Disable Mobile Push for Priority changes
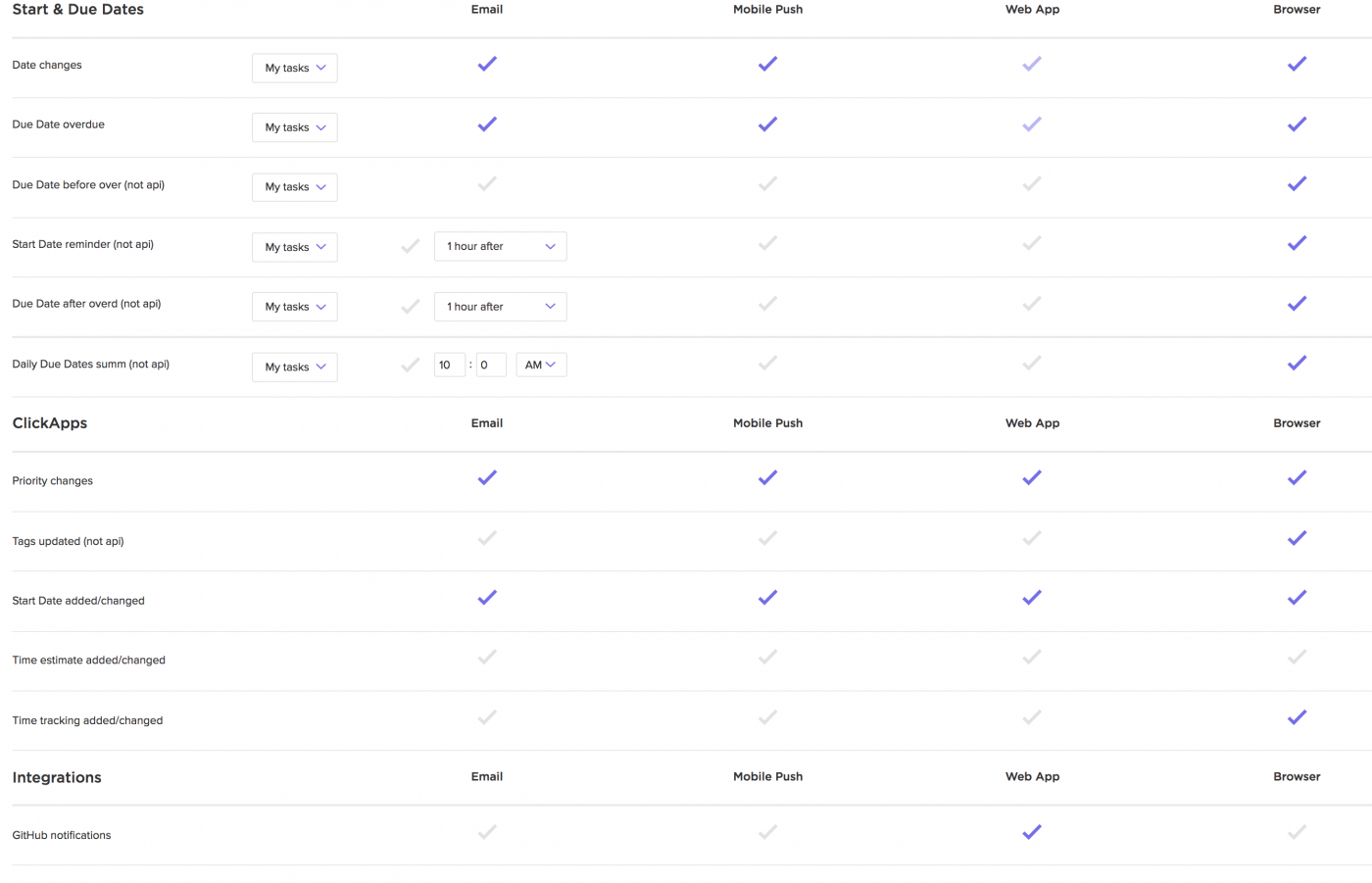This screenshot has height=883, width=1372. point(767,478)
